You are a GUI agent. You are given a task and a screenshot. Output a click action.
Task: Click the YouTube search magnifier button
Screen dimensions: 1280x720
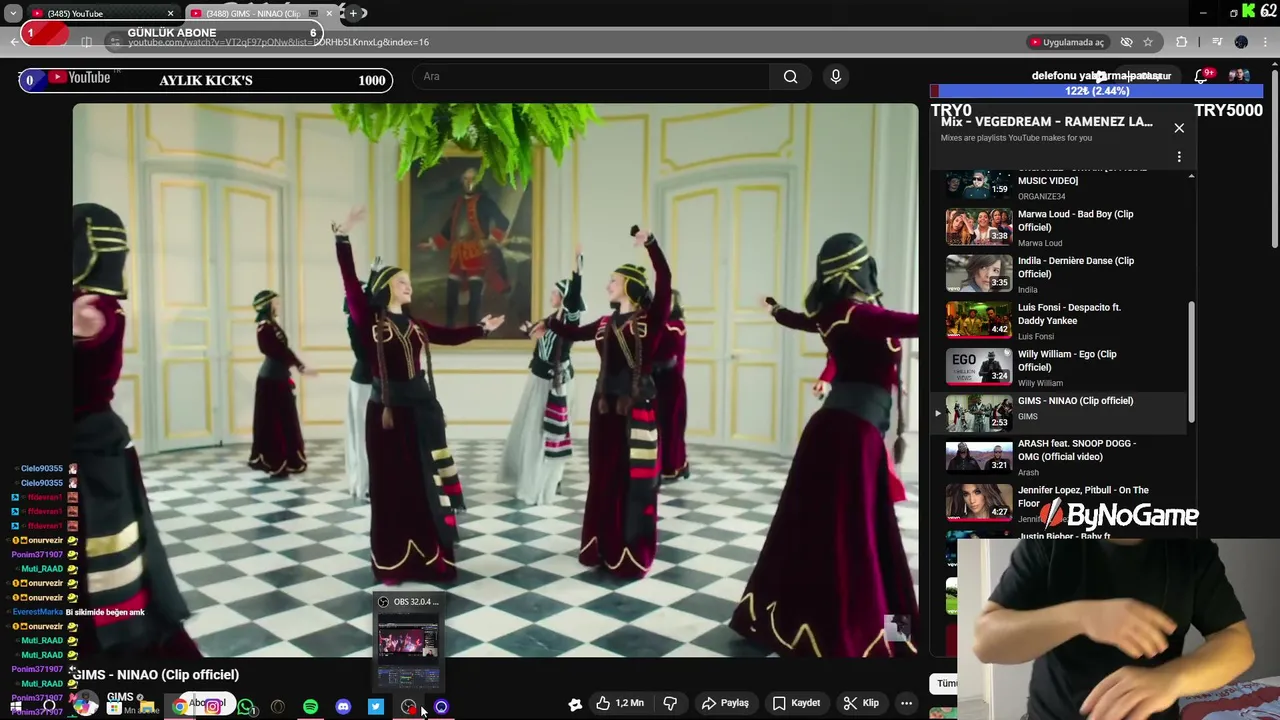click(x=790, y=77)
